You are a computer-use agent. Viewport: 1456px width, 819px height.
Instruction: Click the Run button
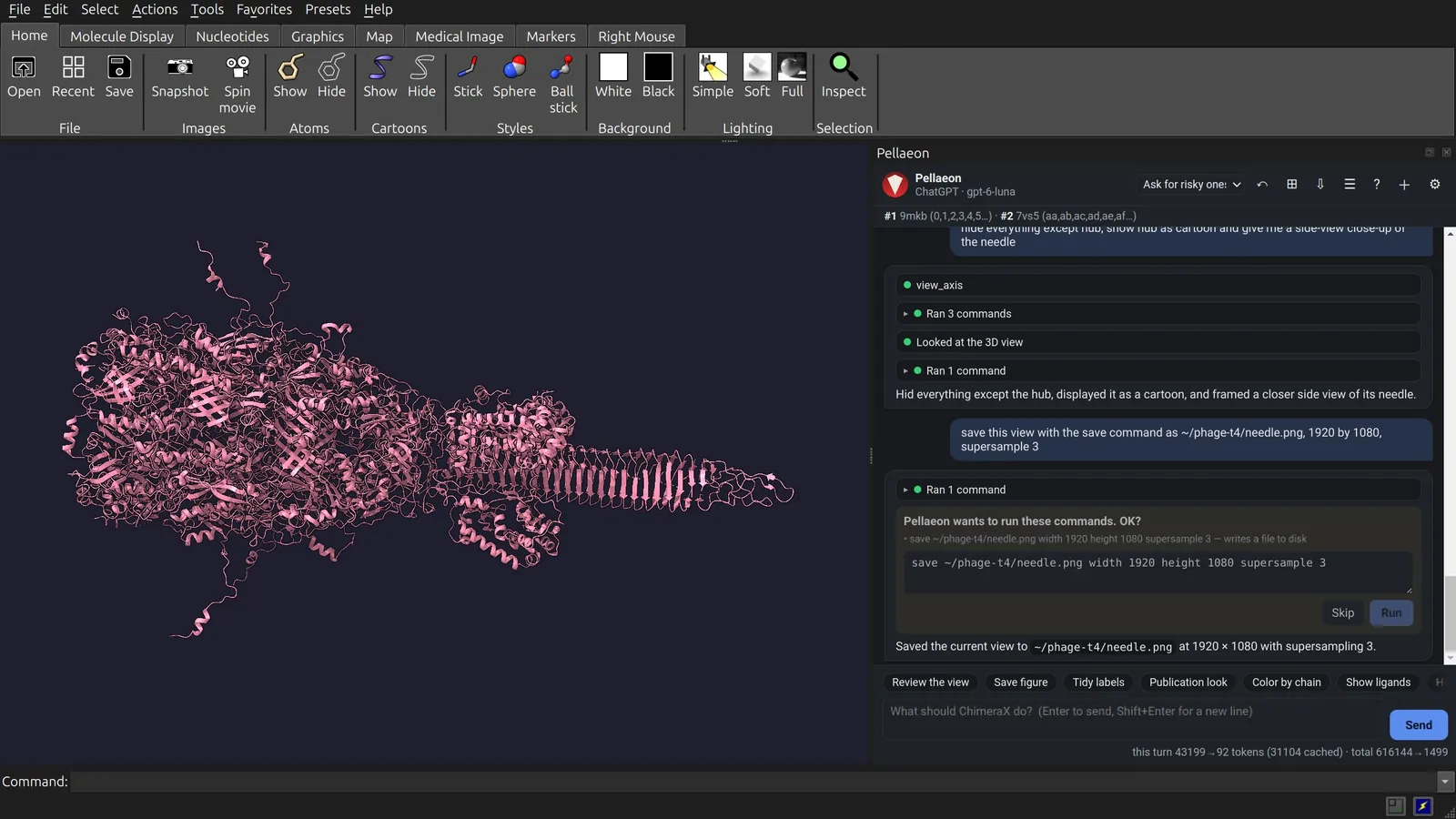(1391, 613)
